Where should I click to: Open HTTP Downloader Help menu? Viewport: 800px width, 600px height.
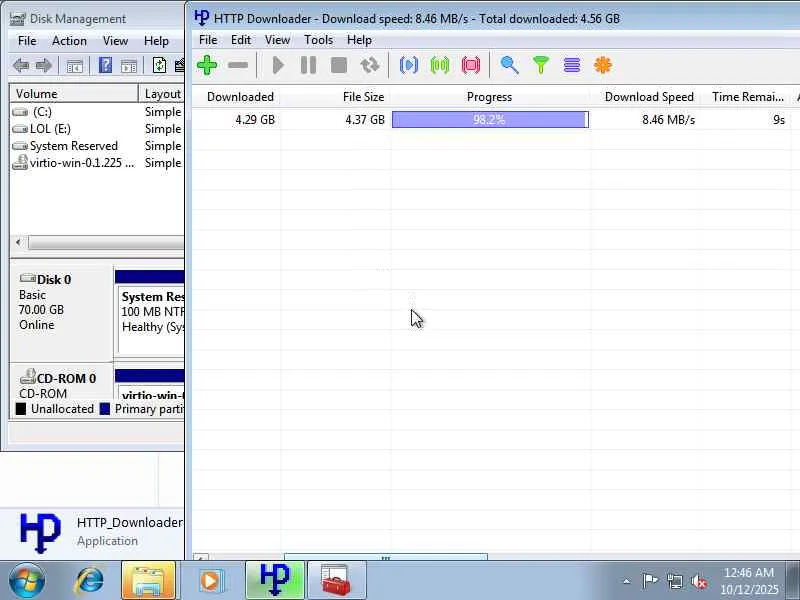coord(359,40)
